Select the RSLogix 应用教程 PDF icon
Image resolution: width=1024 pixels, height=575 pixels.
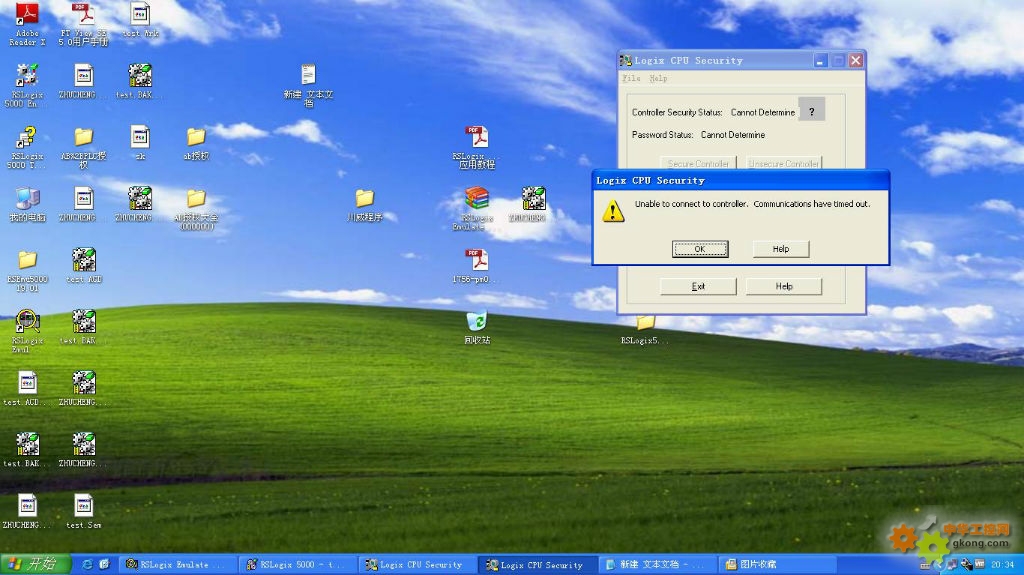click(x=476, y=138)
